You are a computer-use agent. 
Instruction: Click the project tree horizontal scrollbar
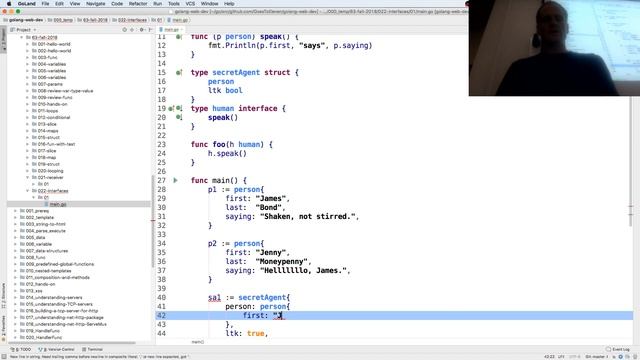[x=72, y=343]
